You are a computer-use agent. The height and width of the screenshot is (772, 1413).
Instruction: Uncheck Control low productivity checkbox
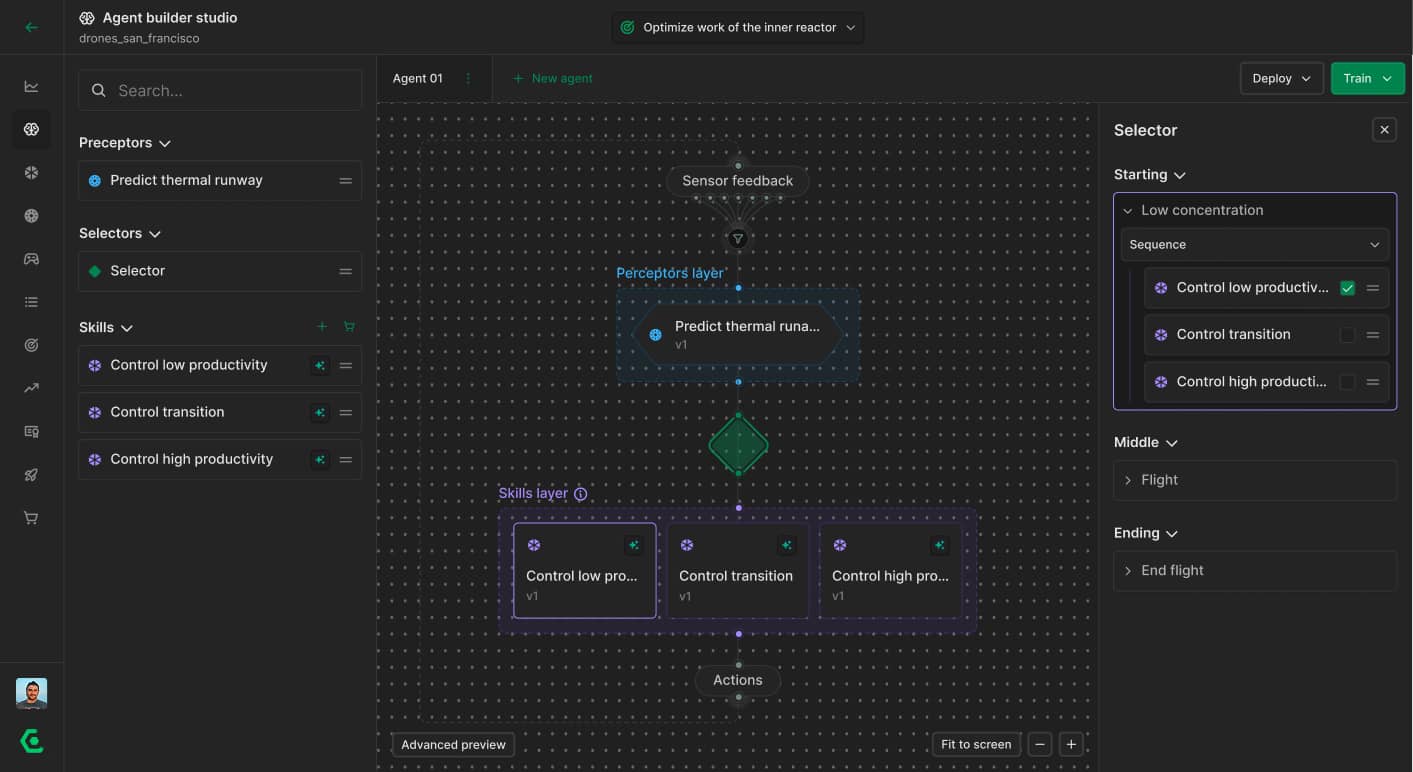coord(1347,288)
